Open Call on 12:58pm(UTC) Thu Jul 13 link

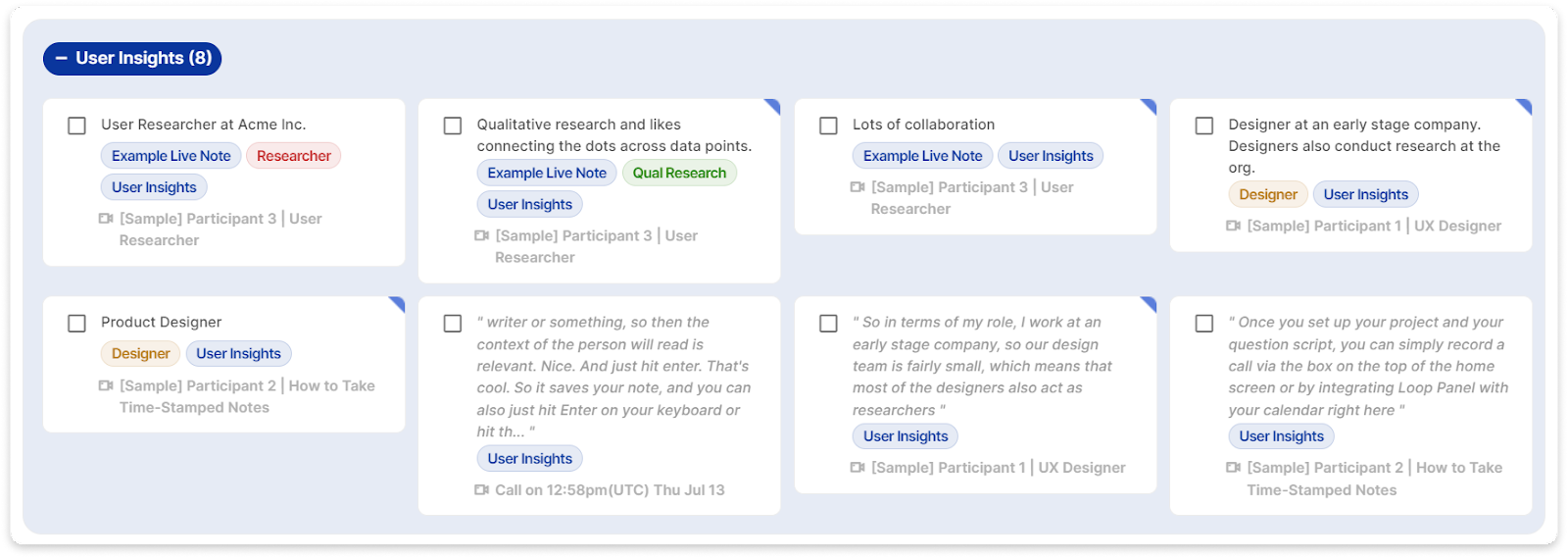(610, 490)
